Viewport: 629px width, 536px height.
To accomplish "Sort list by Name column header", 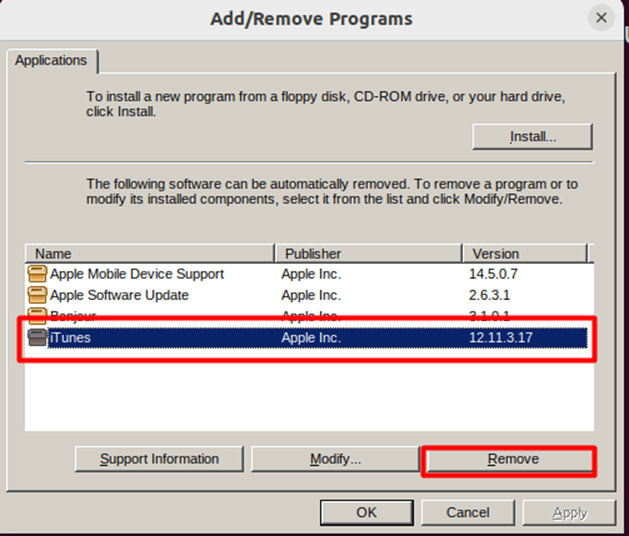I will pyautogui.click(x=150, y=254).
